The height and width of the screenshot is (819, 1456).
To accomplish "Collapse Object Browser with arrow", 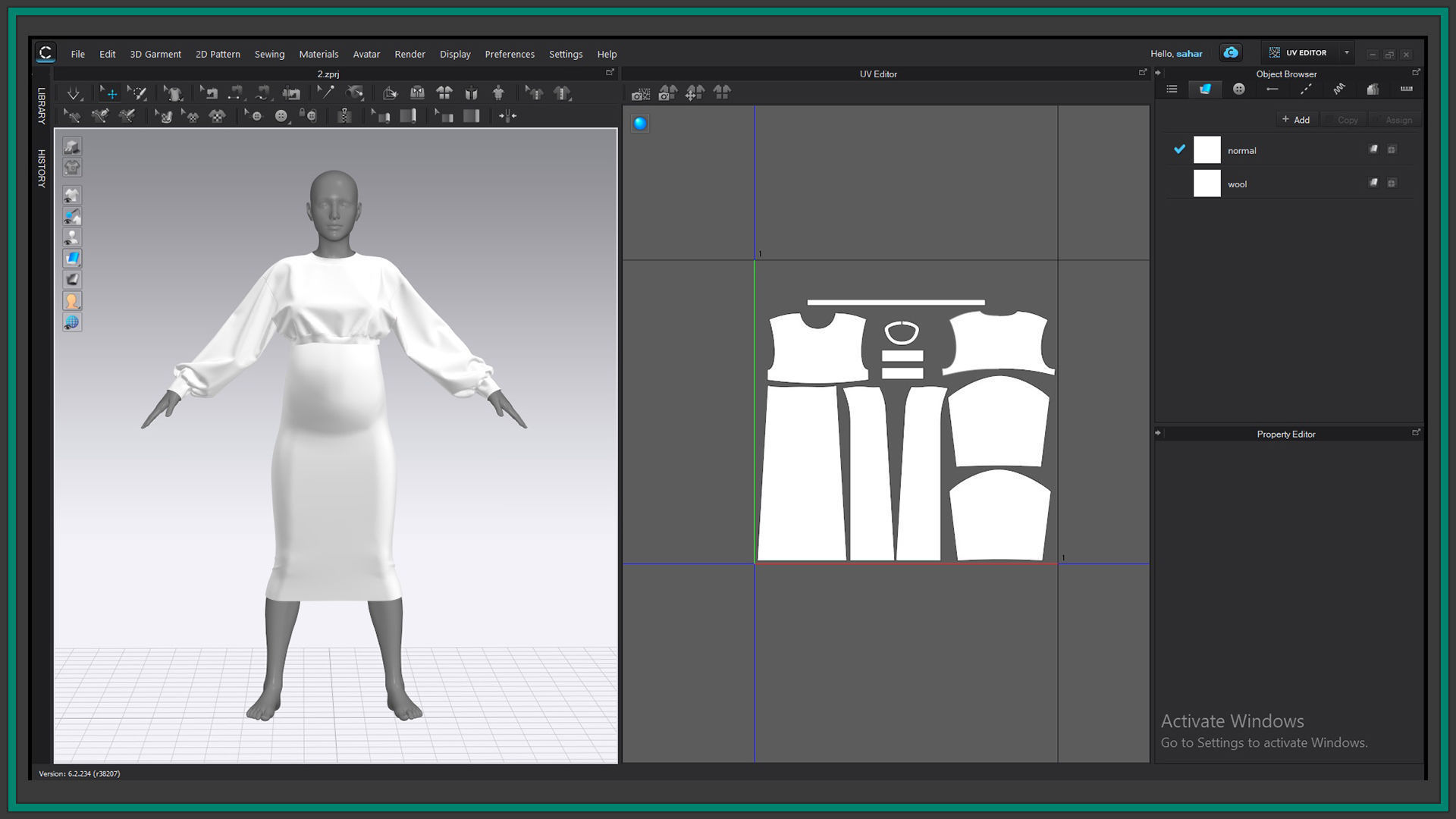I will point(1158,74).
